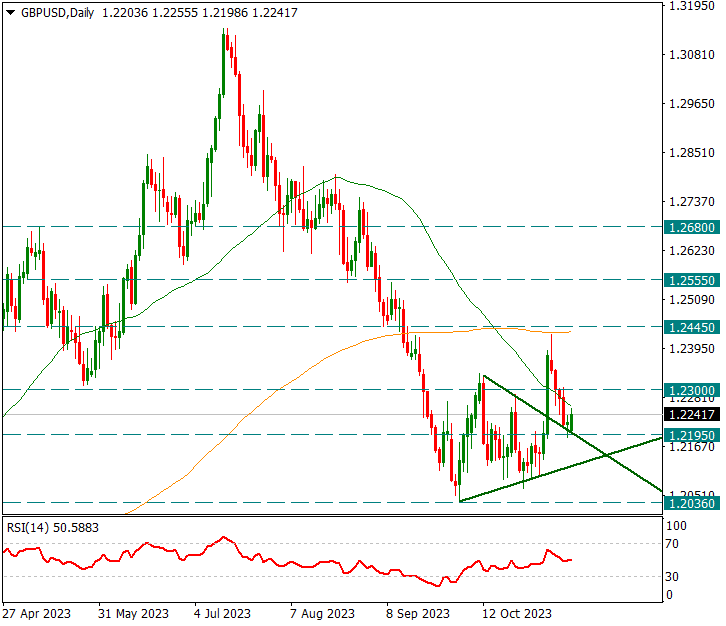
Task: Click the 1.26230 price axis value
Action: tap(692, 250)
